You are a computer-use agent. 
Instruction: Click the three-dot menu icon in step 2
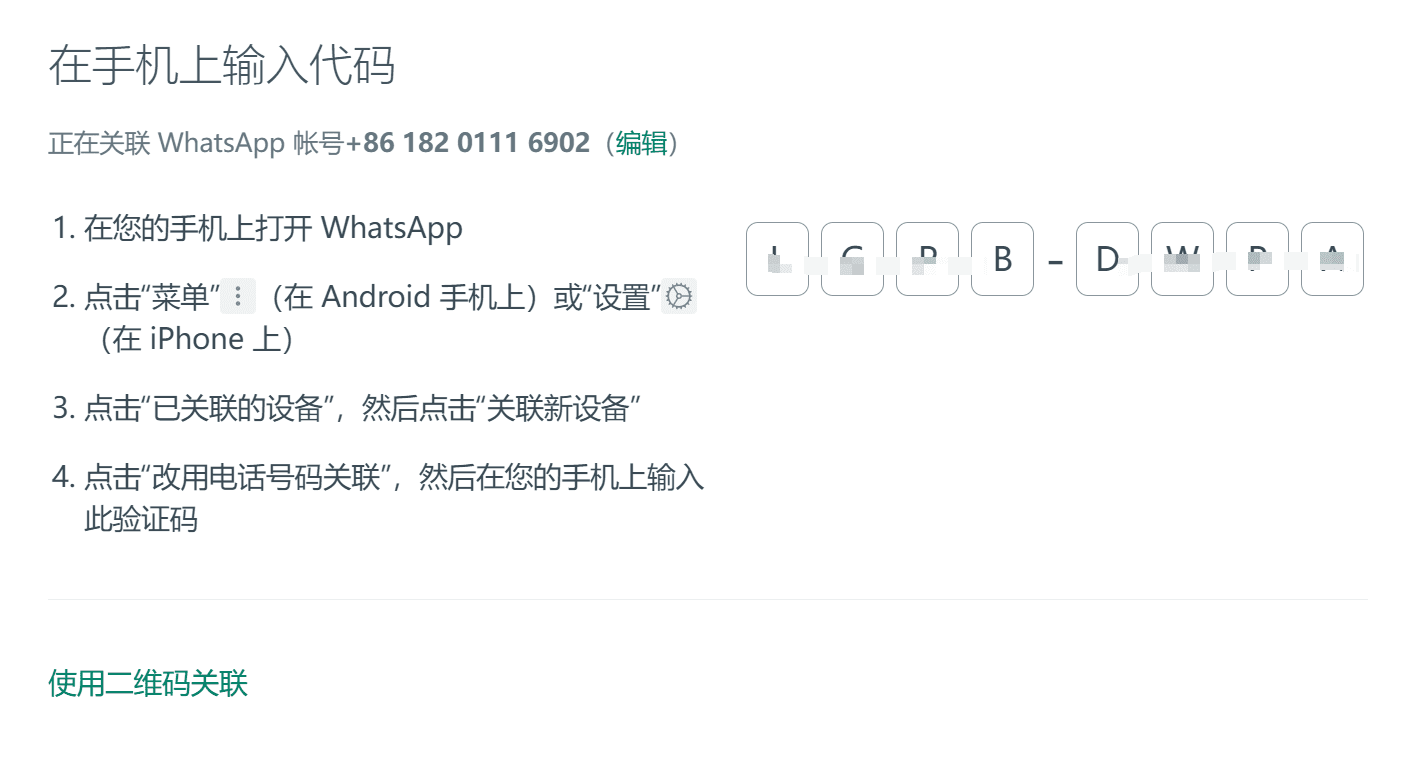click(x=238, y=297)
